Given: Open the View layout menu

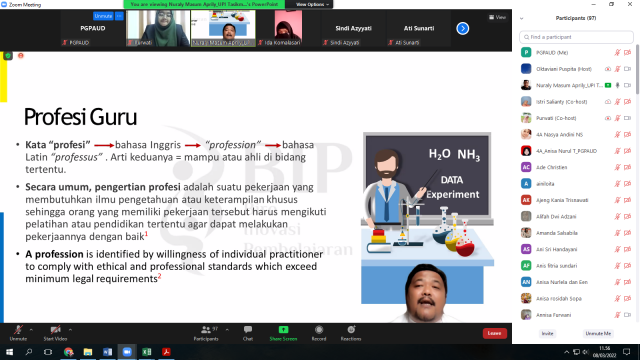Looking at the screenshot, I should click(497, 17).
